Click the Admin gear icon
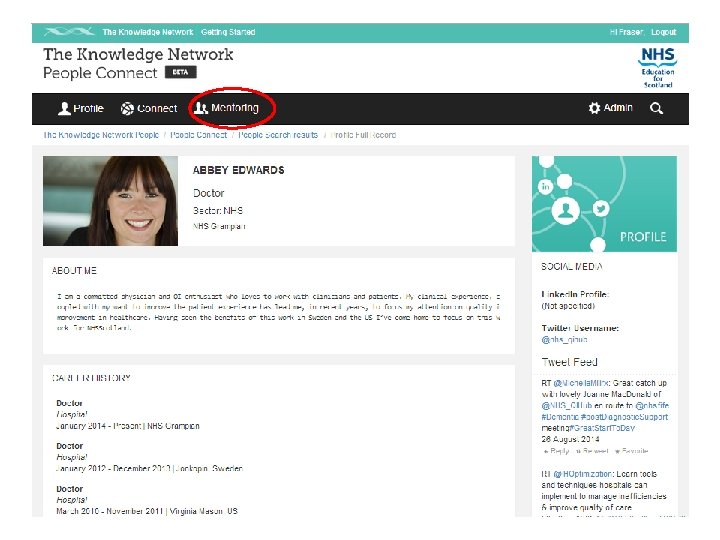 coord(594,108)
